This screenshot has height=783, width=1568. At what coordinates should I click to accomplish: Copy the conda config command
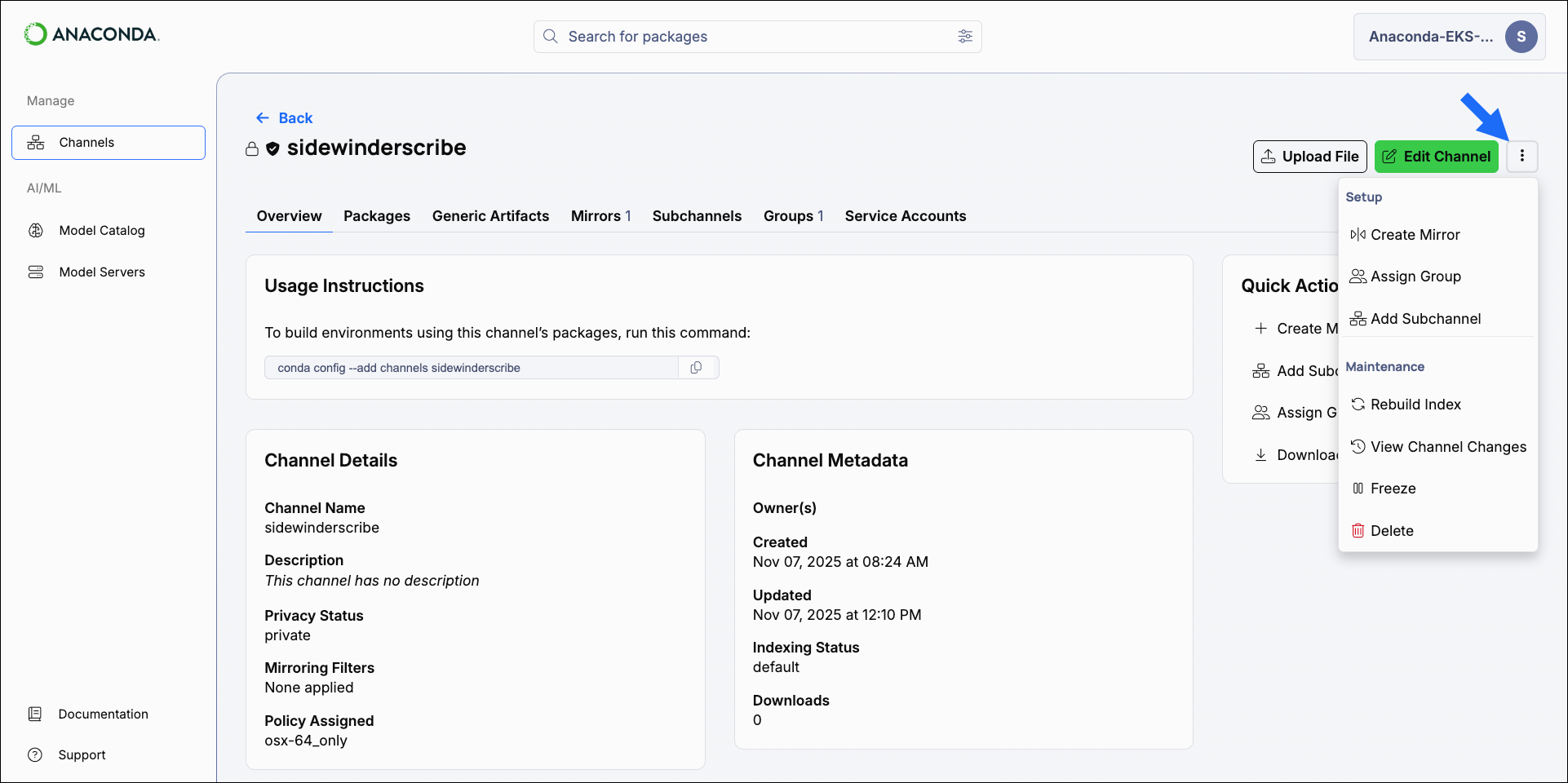(x=698, y=367)
